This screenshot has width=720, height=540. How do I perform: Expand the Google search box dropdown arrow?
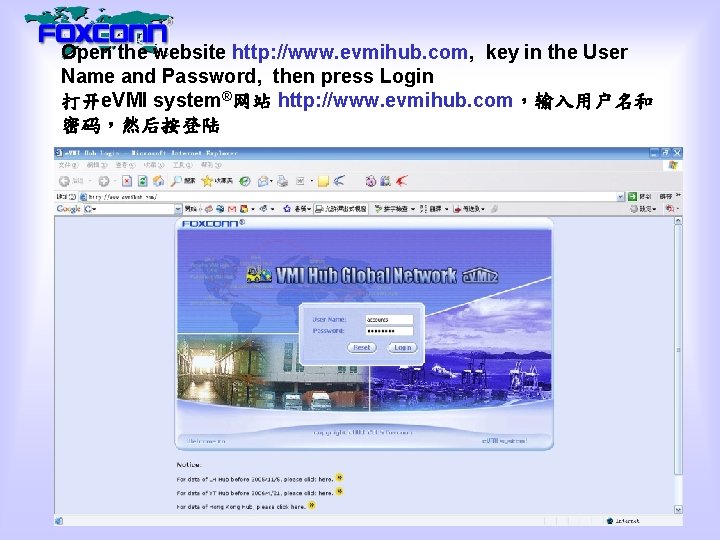[x=178, y=209]
